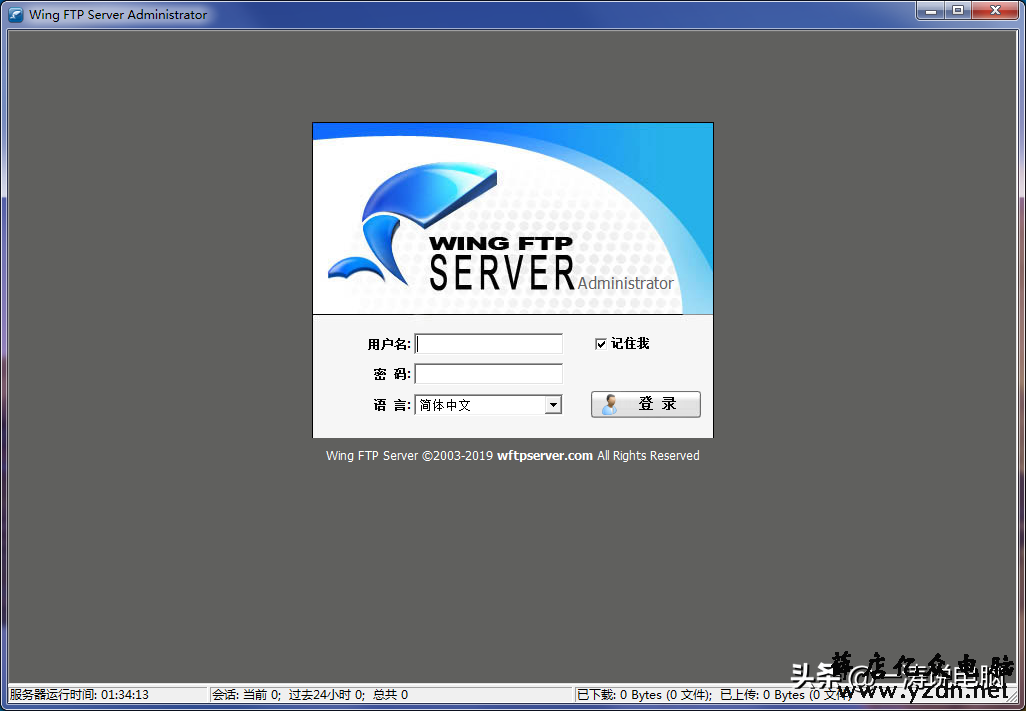The width and height of the screenshot is (1026, 711).
Task: Focus the 用户名 username input field
Action: coord(489,343)
